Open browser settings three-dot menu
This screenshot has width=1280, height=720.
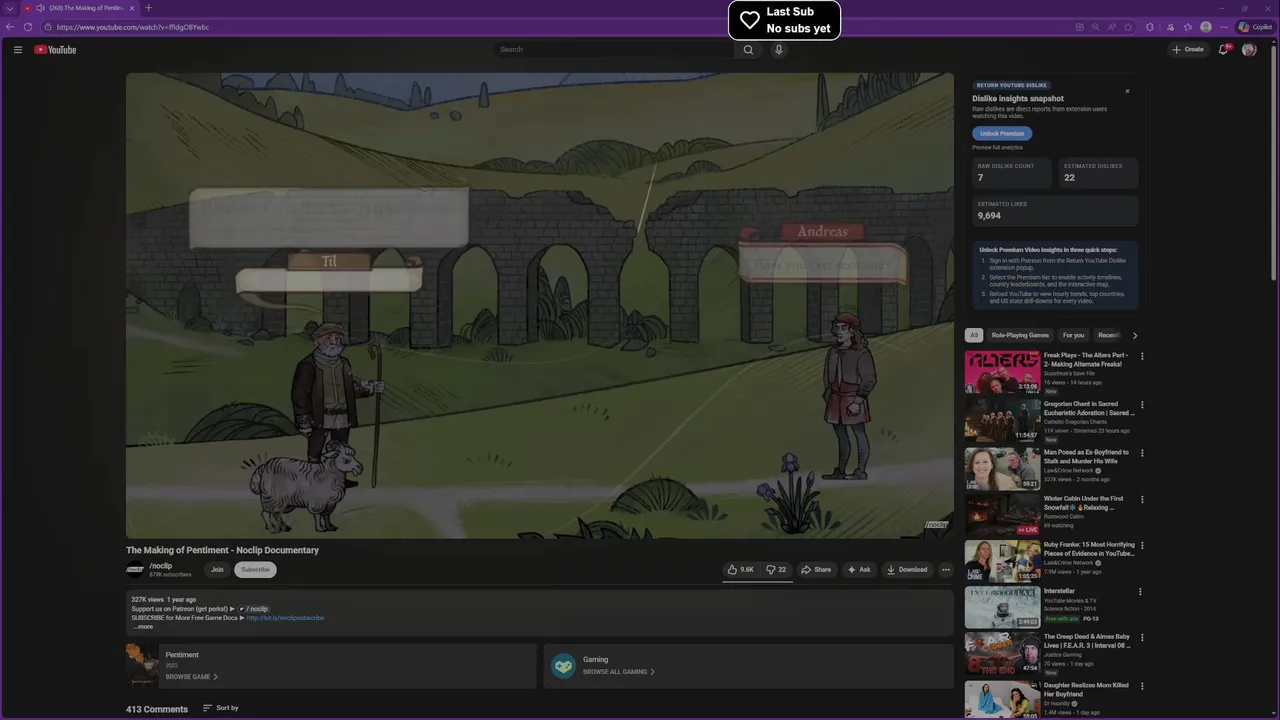click(x=1223, y=27)
